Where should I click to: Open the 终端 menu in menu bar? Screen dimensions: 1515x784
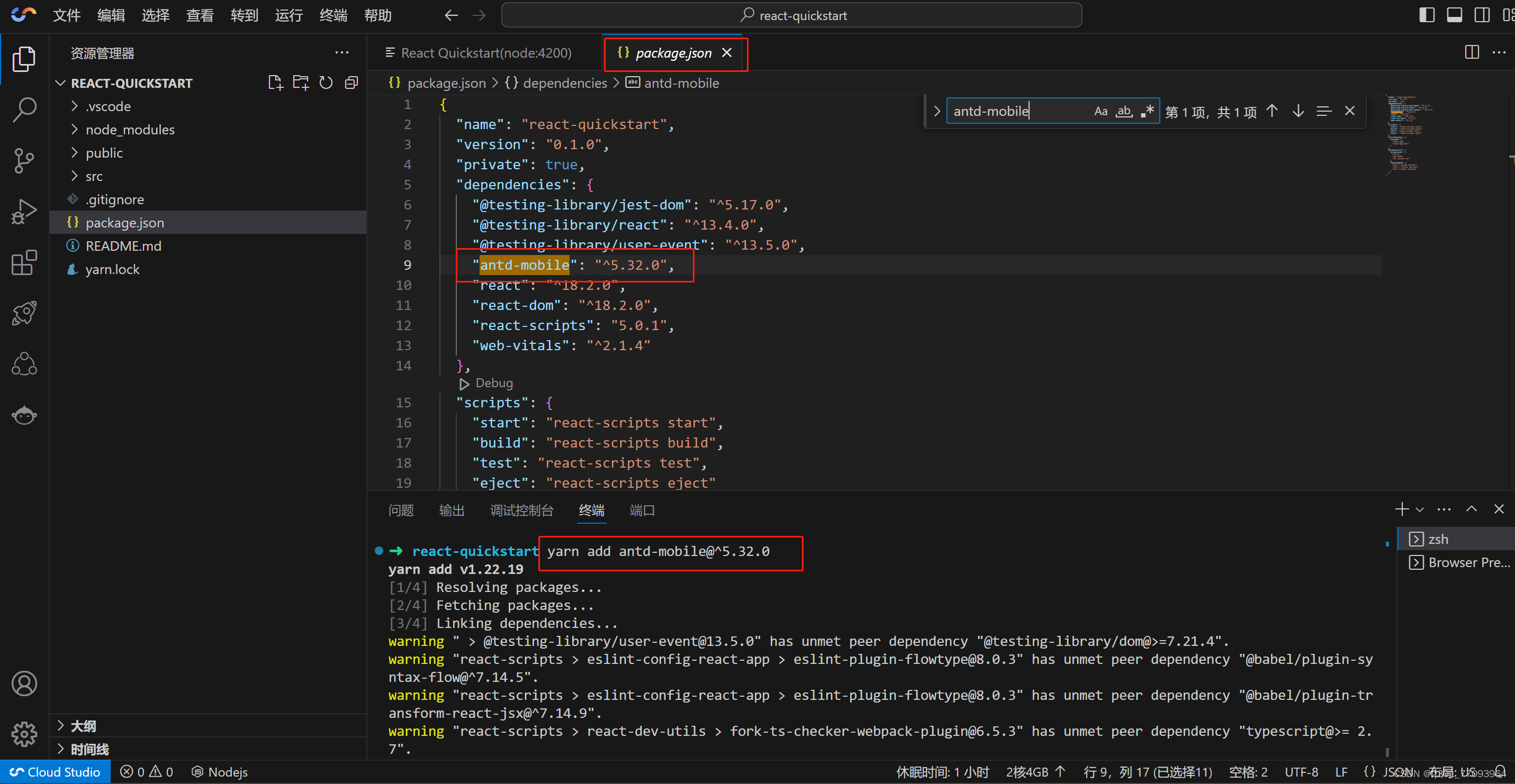pyautogui.click(x=333, y=15)
